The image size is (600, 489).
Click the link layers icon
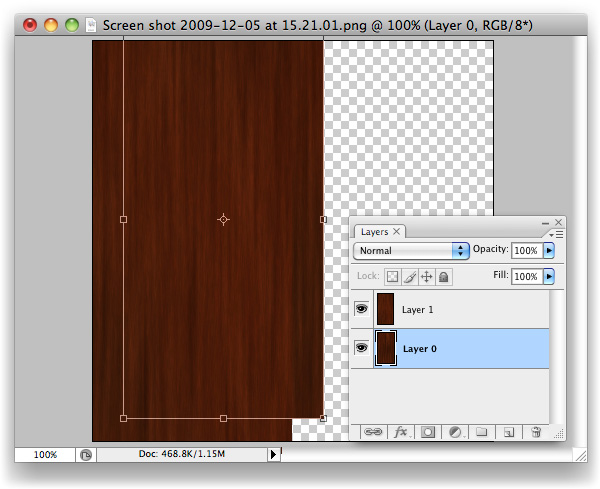click(373, 432)
